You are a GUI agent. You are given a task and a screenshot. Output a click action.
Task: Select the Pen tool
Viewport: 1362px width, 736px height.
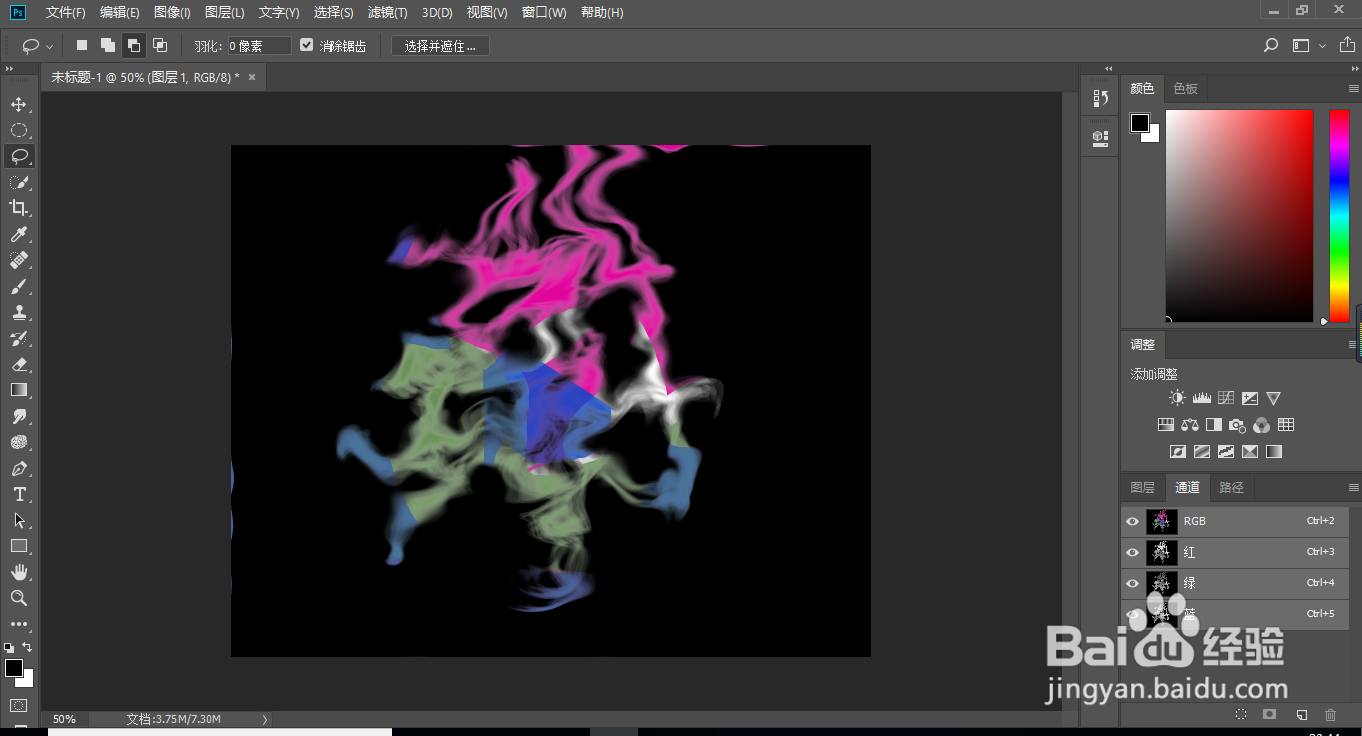(x=18, y=468)
